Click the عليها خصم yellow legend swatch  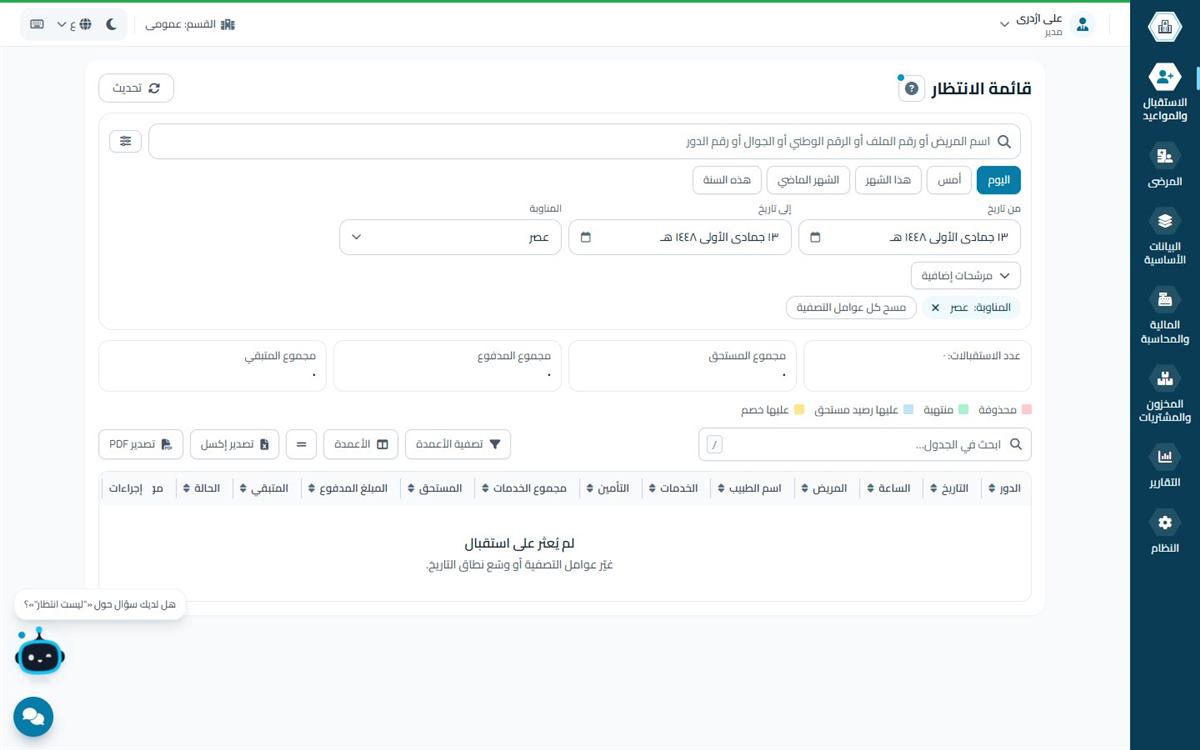(x=799, y=410)
